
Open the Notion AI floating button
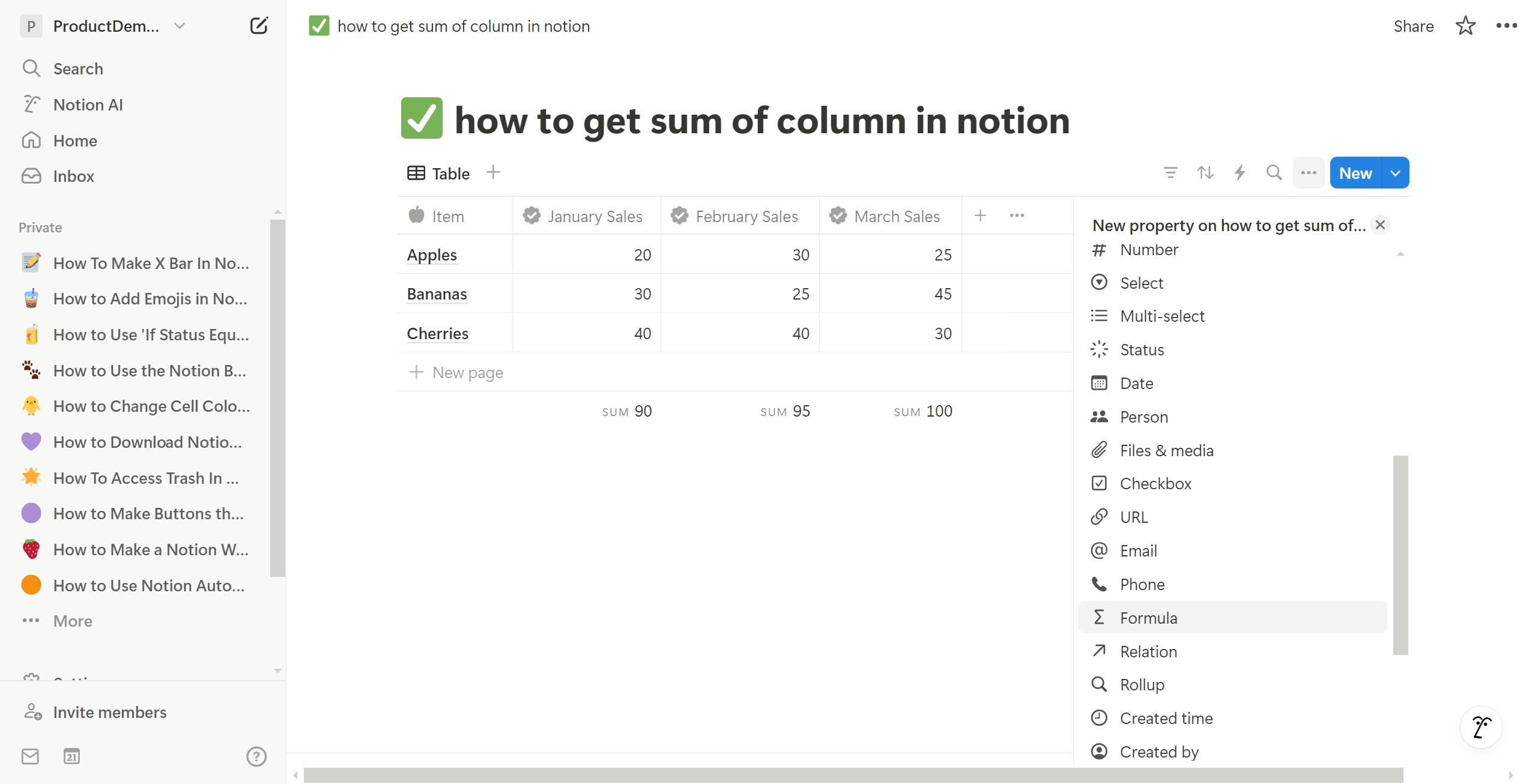(1481, 727)
